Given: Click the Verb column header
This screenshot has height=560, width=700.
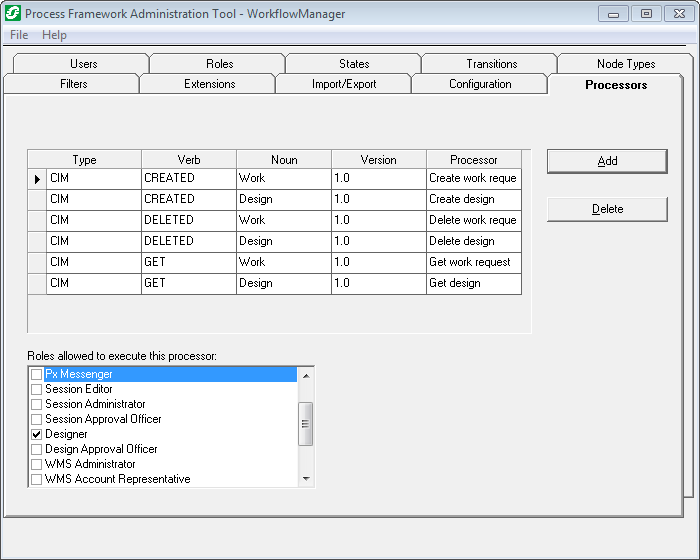Looking at the screenshot, I should tap(189, 159).
